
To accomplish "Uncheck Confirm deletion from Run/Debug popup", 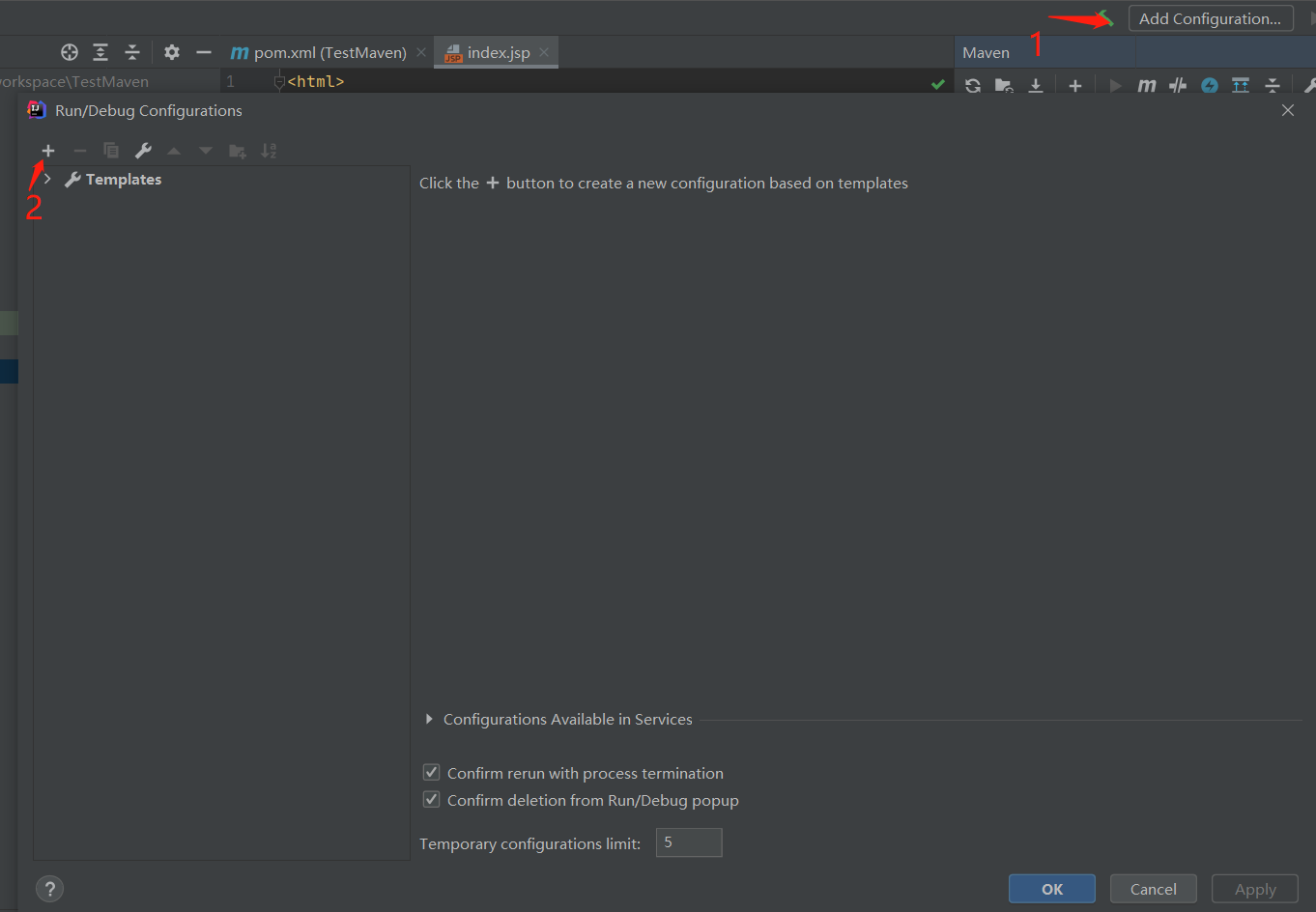I will coord(430,799).
